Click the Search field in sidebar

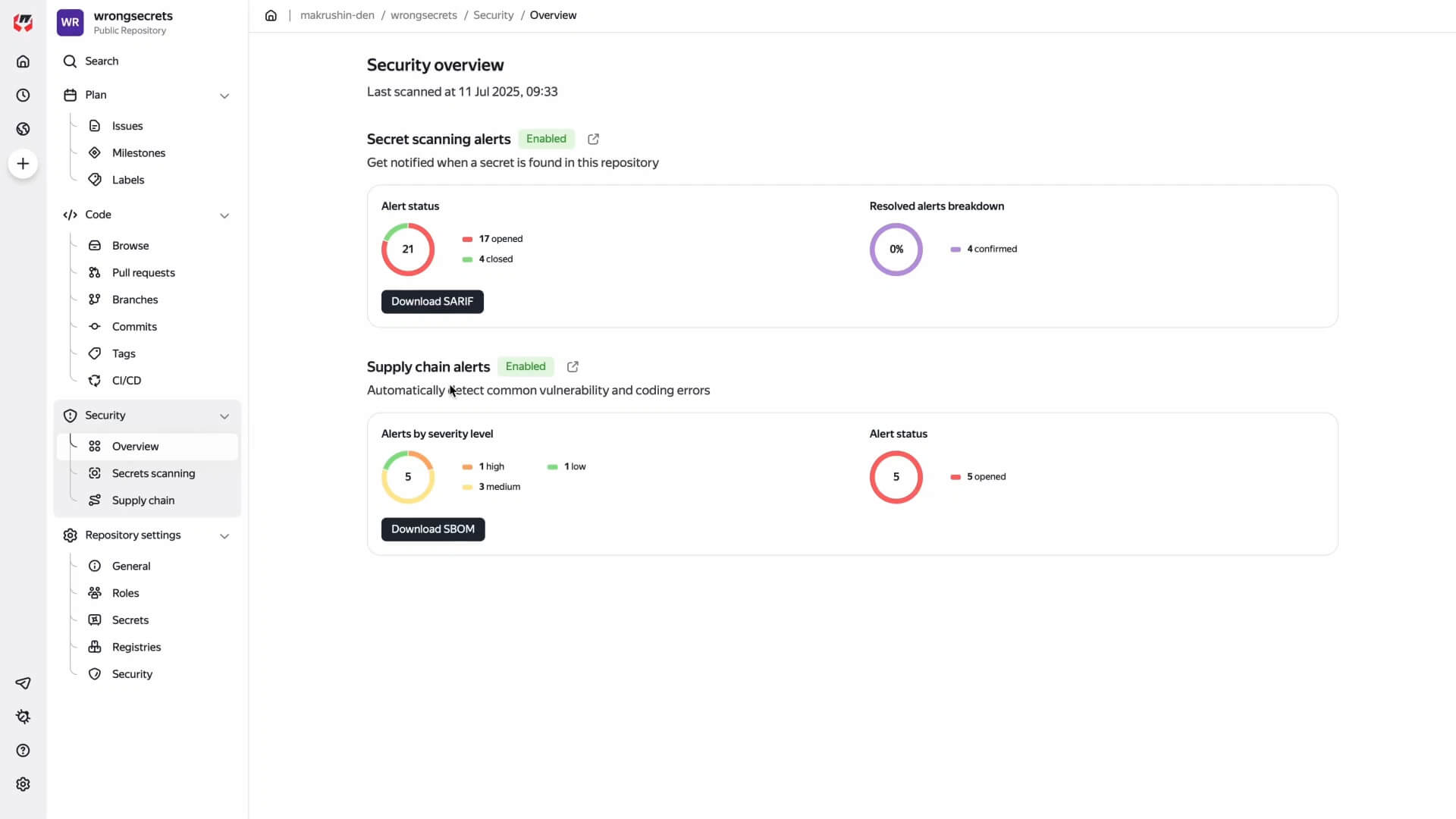pos(102,61)
